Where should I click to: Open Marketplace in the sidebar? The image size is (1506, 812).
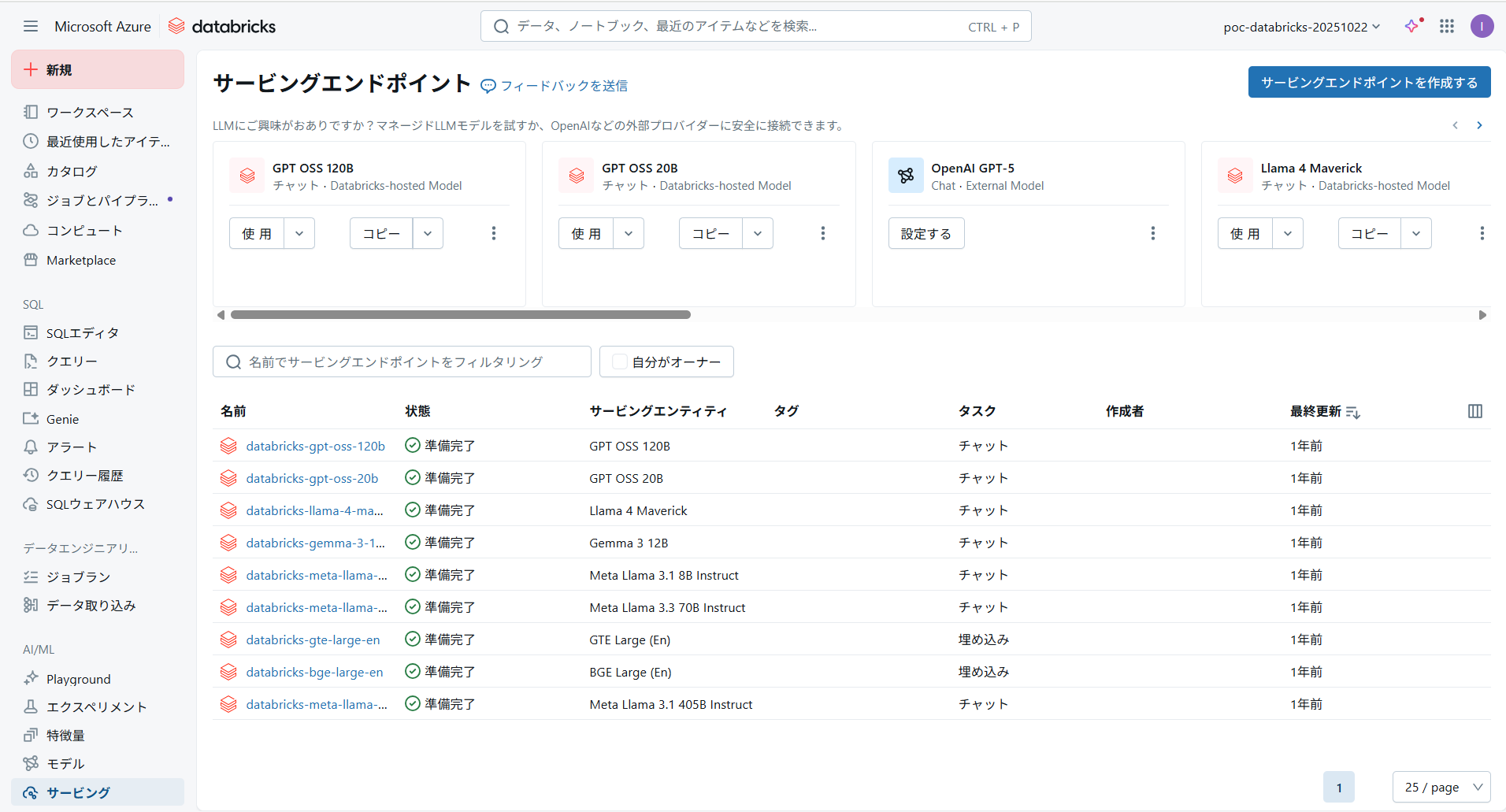click(80, 260)
